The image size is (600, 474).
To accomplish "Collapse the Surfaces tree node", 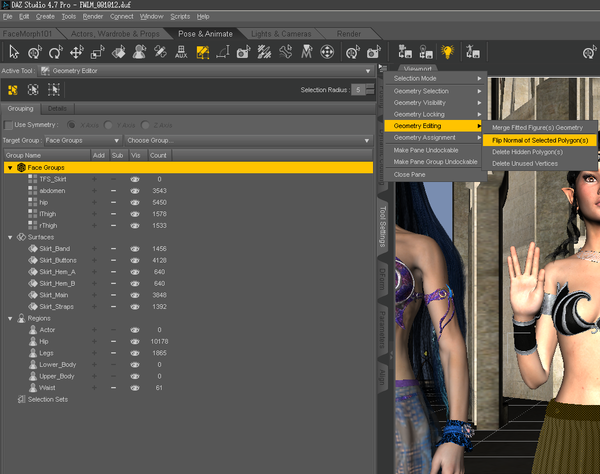I will click(x=10, y=237).
